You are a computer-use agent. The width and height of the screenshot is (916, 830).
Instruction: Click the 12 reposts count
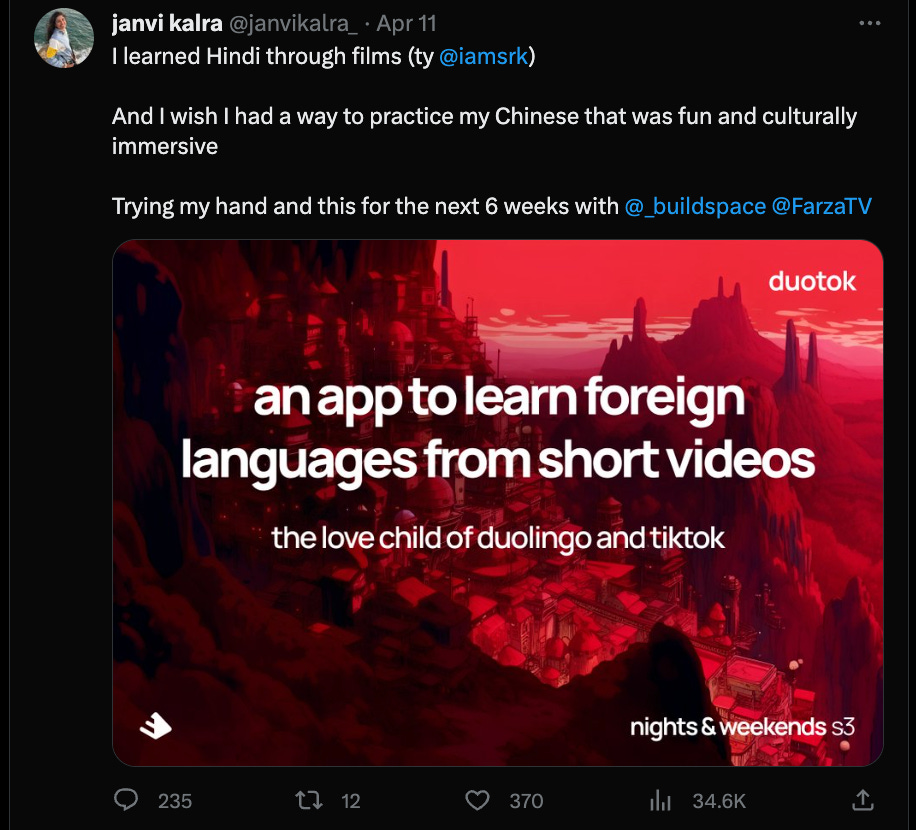pyautogui.click(x=351, y=801)
